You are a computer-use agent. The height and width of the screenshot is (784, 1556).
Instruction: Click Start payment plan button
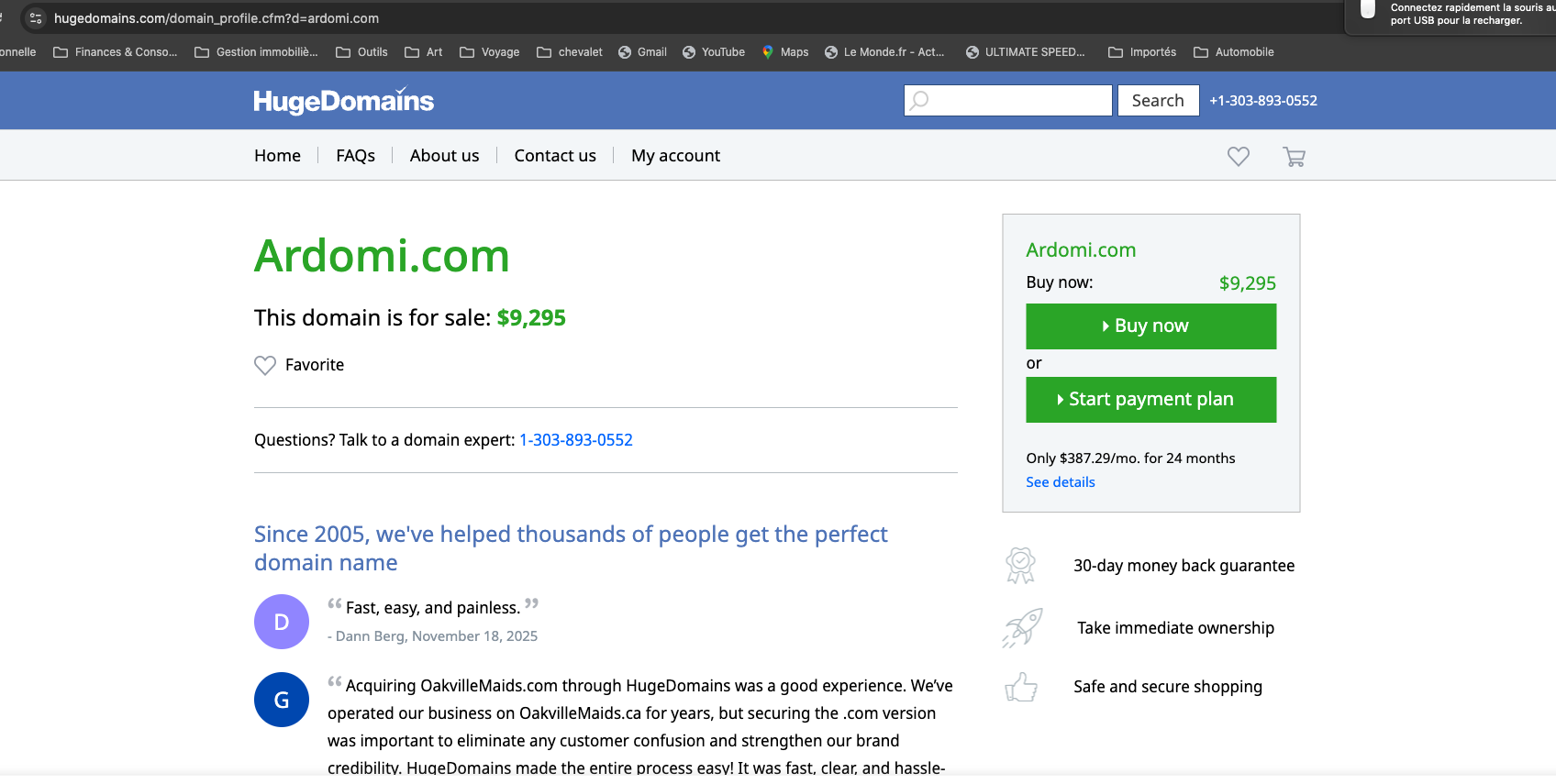point(1150,400)
